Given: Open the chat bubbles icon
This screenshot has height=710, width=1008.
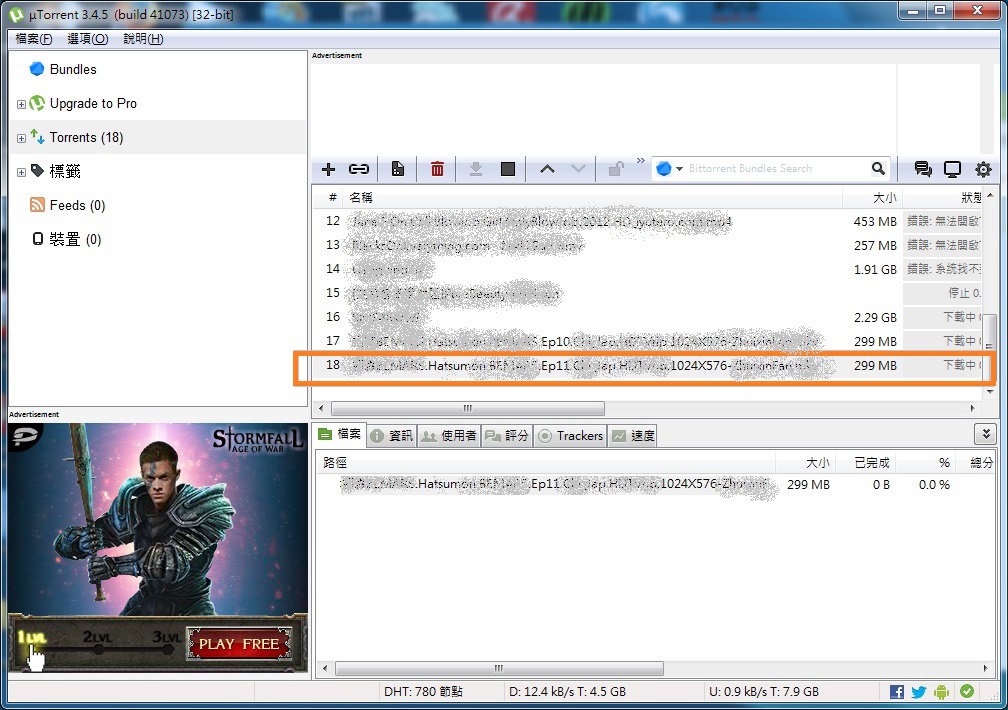Looking at the screenshot, I should (x=923, y=169).
